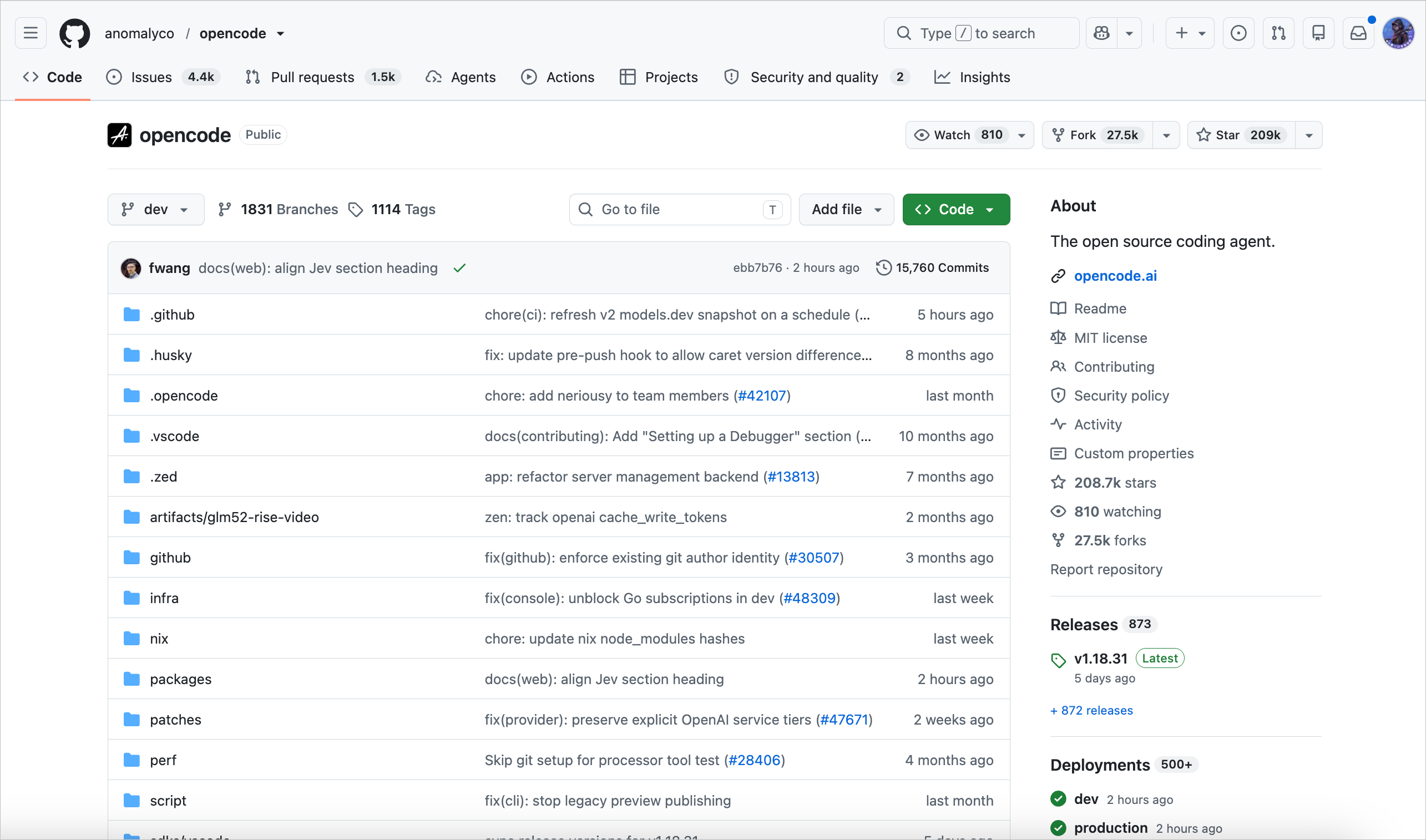View all 15,760 Commits
This screenshot has height=840, width=1426.
click(x=932, y=268)
